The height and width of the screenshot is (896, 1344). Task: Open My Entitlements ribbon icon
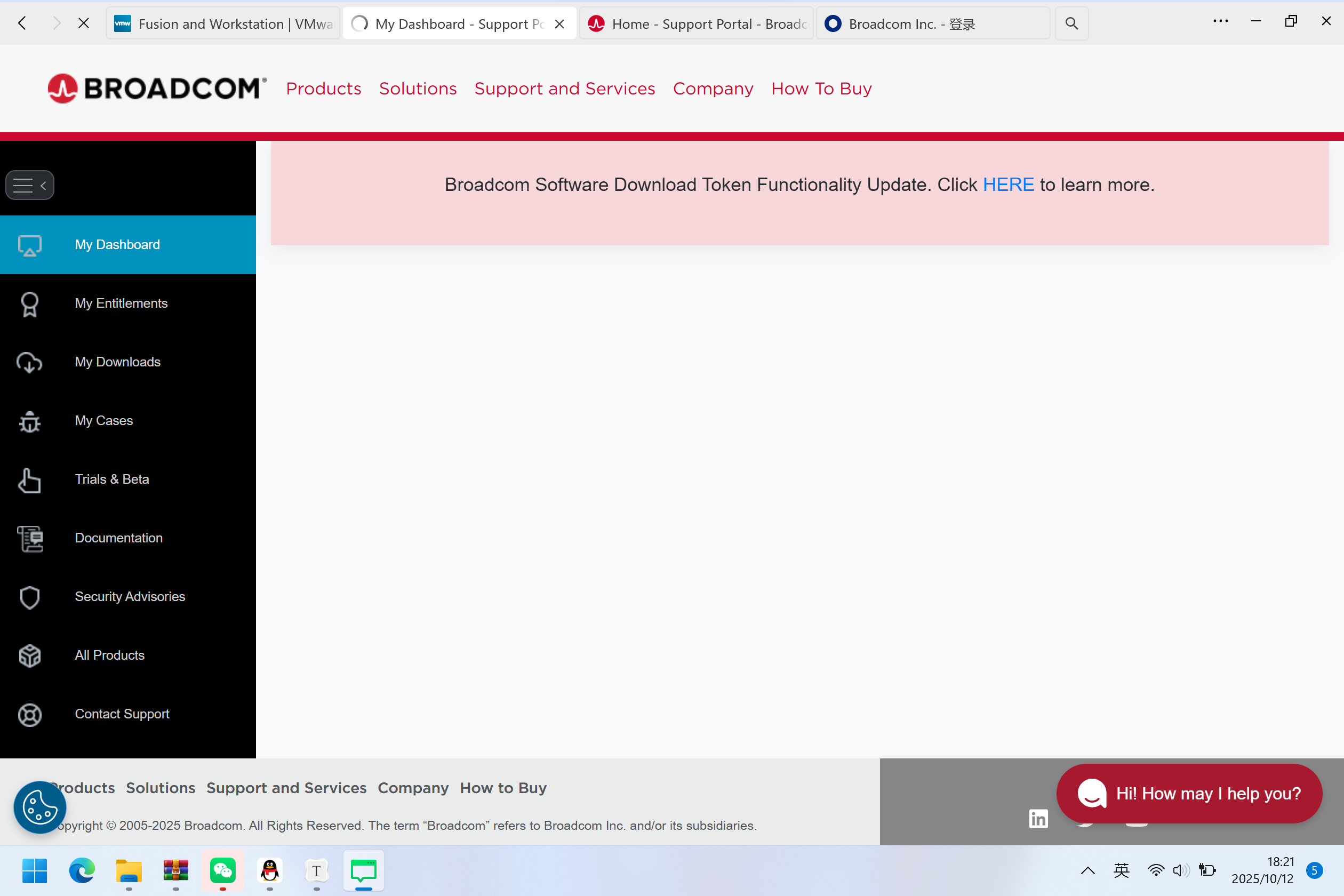30,304
